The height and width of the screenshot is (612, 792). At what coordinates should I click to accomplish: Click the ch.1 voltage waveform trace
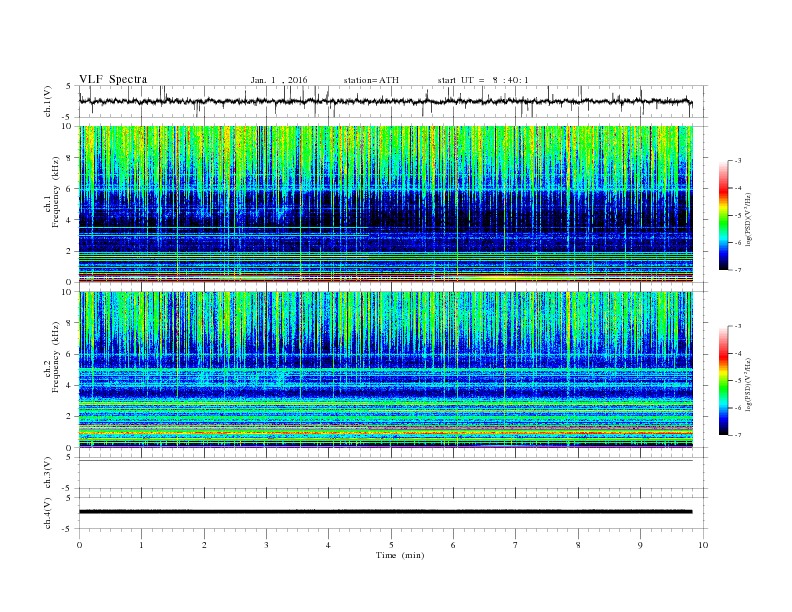click(385, 101)
